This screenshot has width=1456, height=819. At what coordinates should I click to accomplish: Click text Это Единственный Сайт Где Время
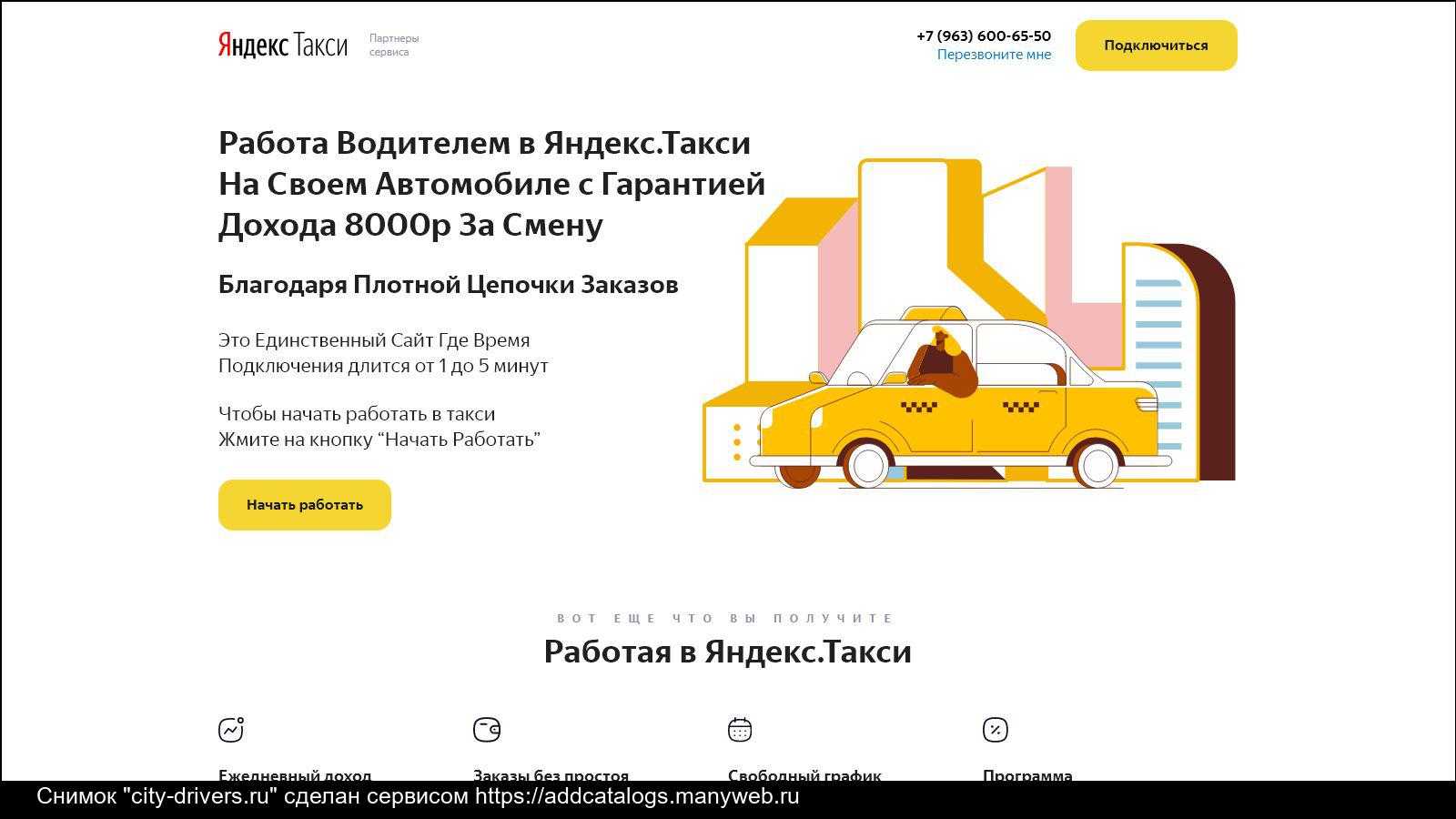(374, 340)
